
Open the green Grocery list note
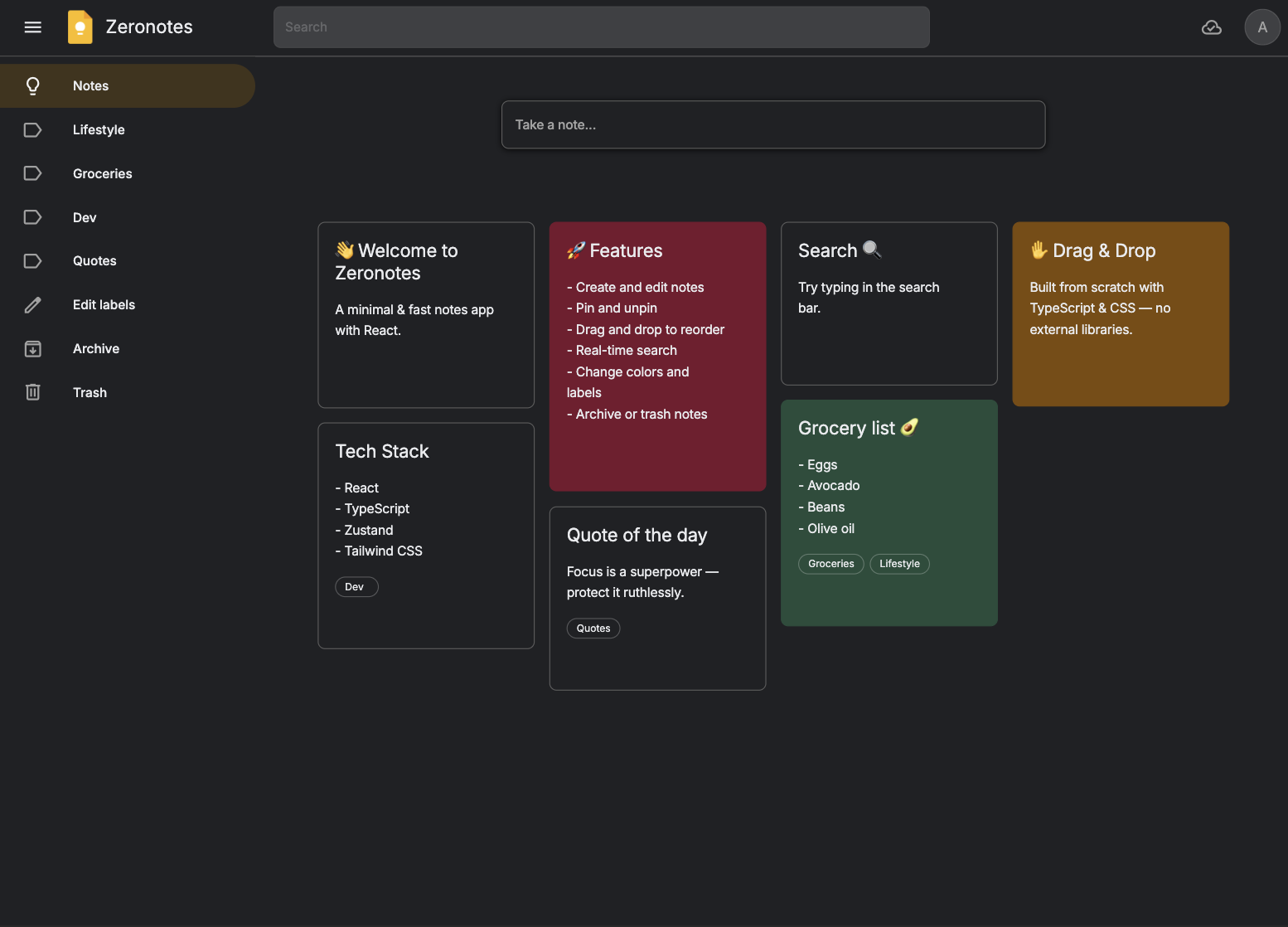click(889, 513)
